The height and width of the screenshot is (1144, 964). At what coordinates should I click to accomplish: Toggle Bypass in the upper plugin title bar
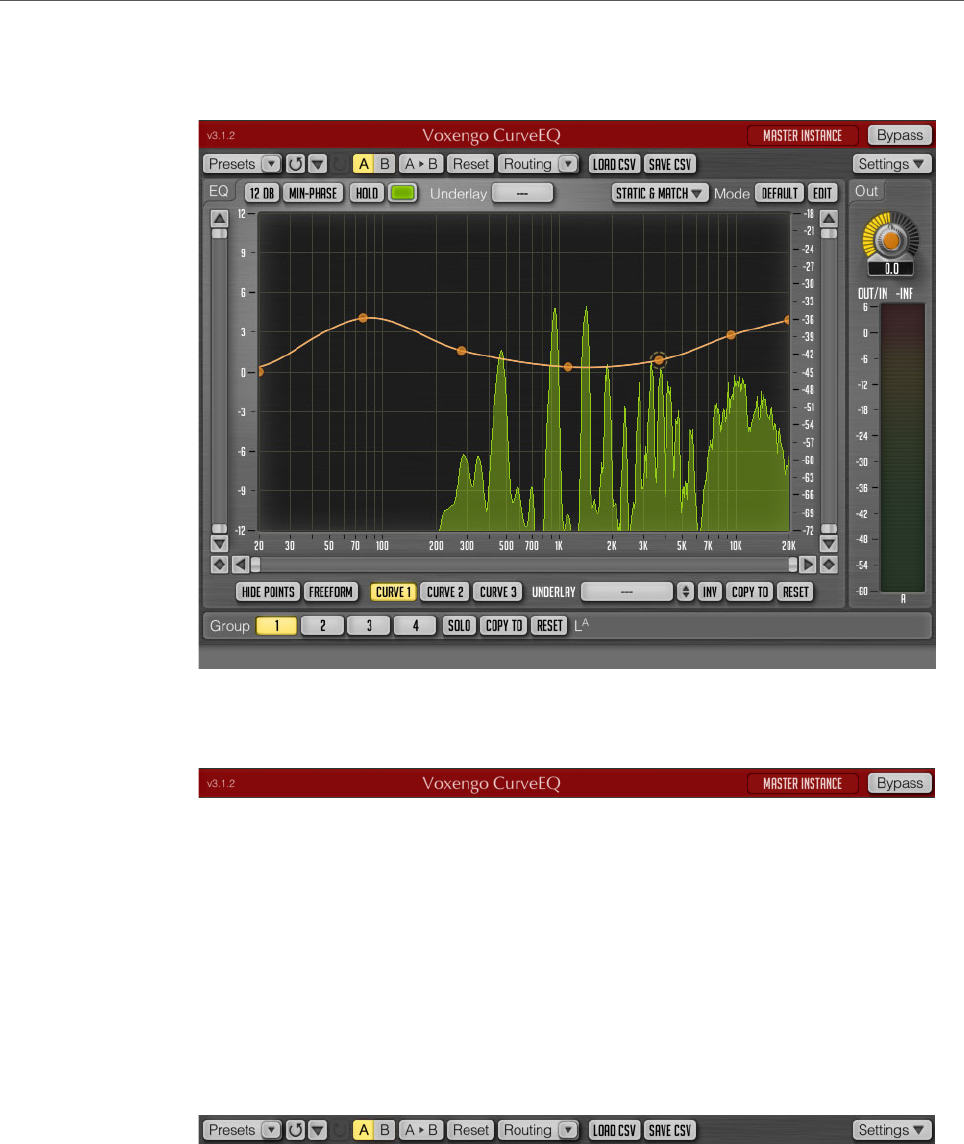click(x=900, y=135)
